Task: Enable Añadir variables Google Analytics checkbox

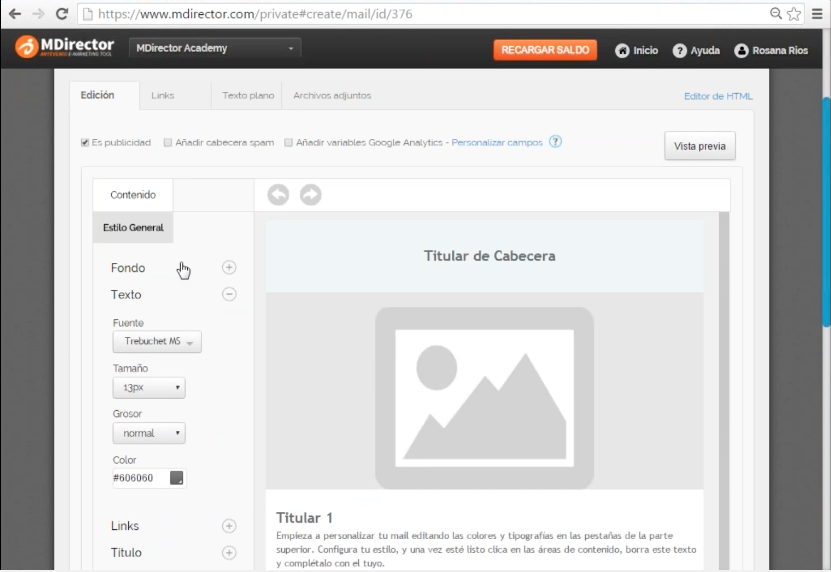Action: [288, 143]
